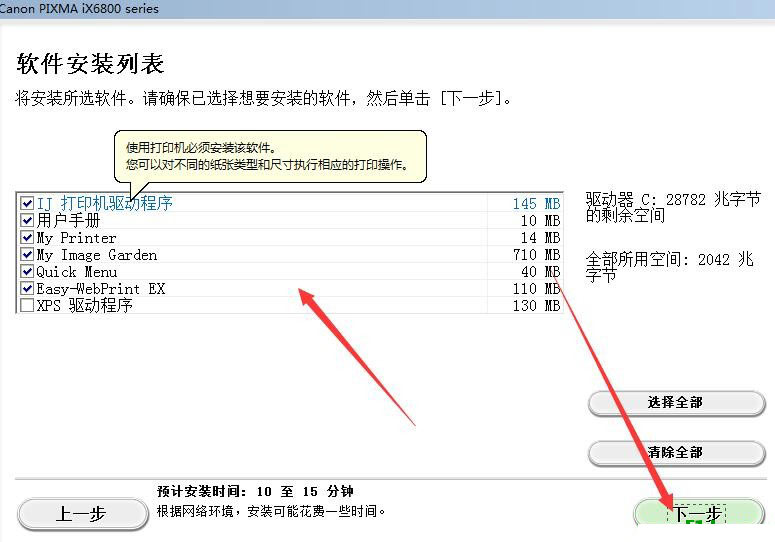The image size is (775, 542).
Task: Toggle the My Printer checkbox
Action: pyautogui.click(x=27, y=237)
